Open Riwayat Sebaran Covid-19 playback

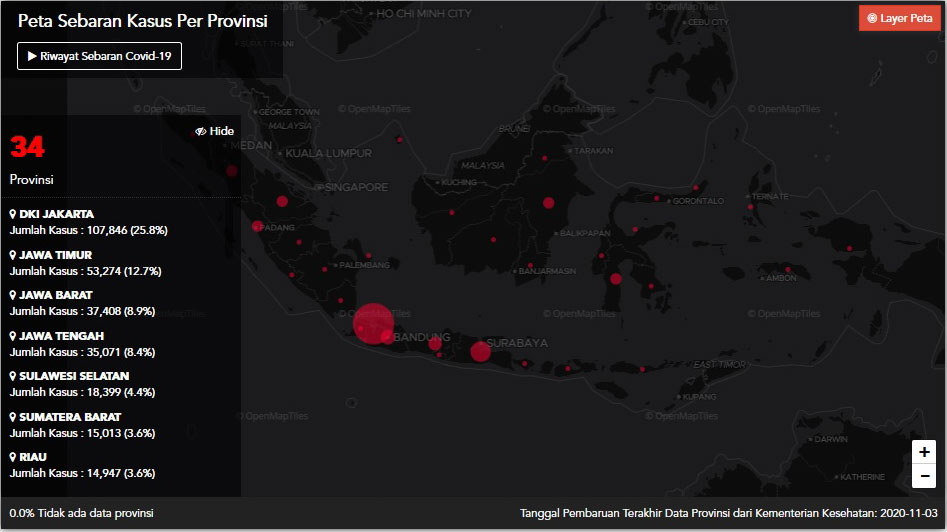tap(99, 57)
